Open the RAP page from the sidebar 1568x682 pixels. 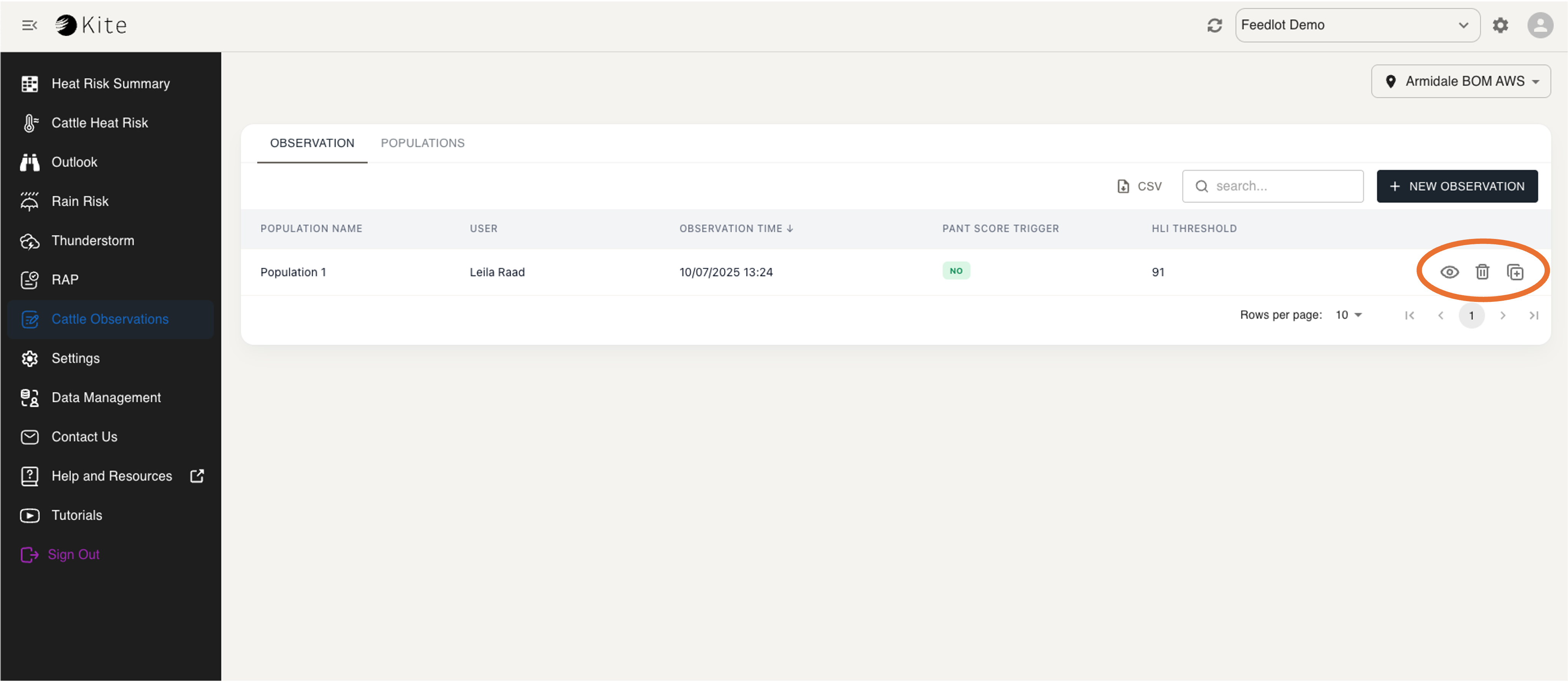tap(64, 280)
